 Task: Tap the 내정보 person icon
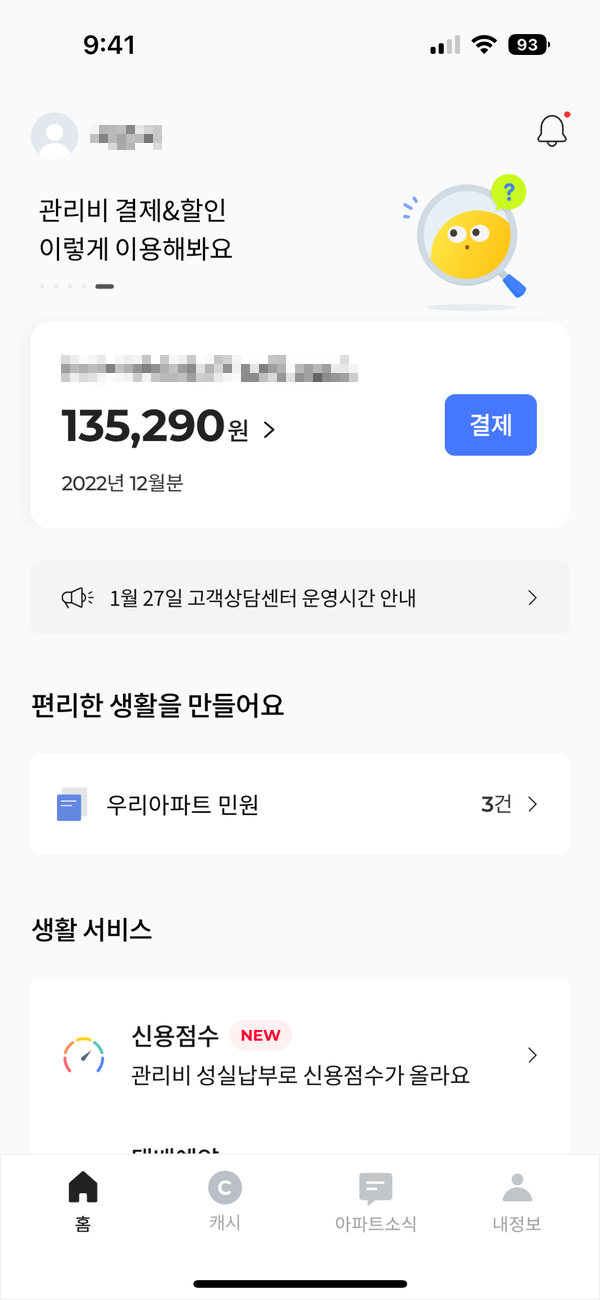pos(517,1188)
